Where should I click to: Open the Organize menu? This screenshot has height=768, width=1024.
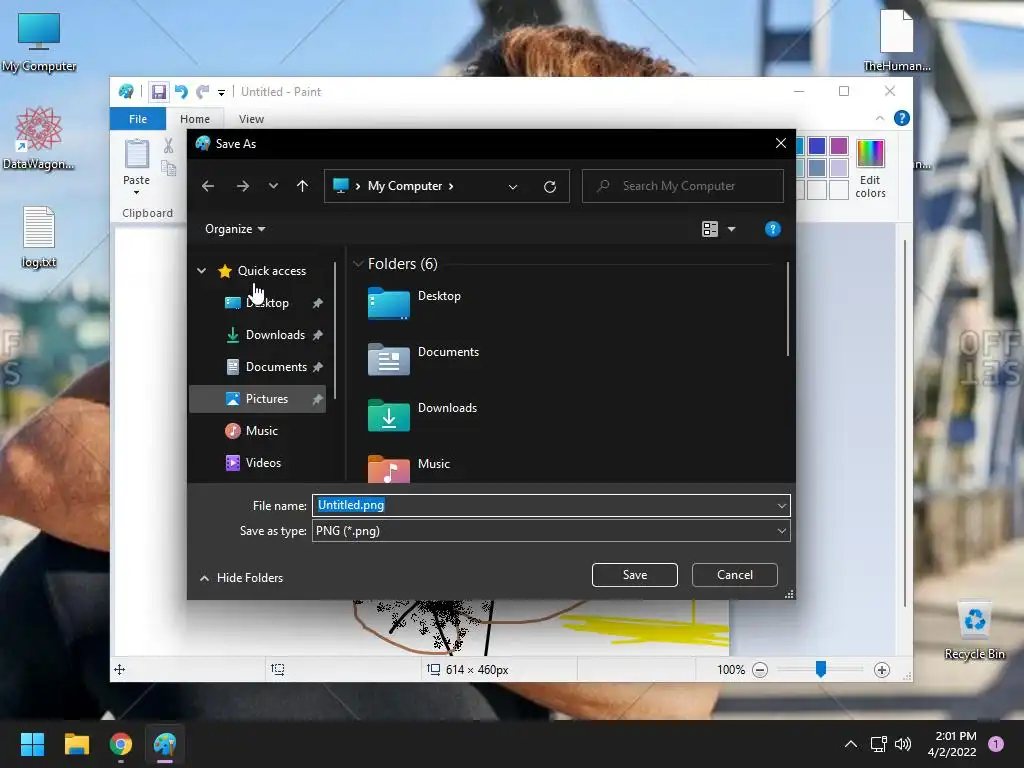(x=234, y=229)
